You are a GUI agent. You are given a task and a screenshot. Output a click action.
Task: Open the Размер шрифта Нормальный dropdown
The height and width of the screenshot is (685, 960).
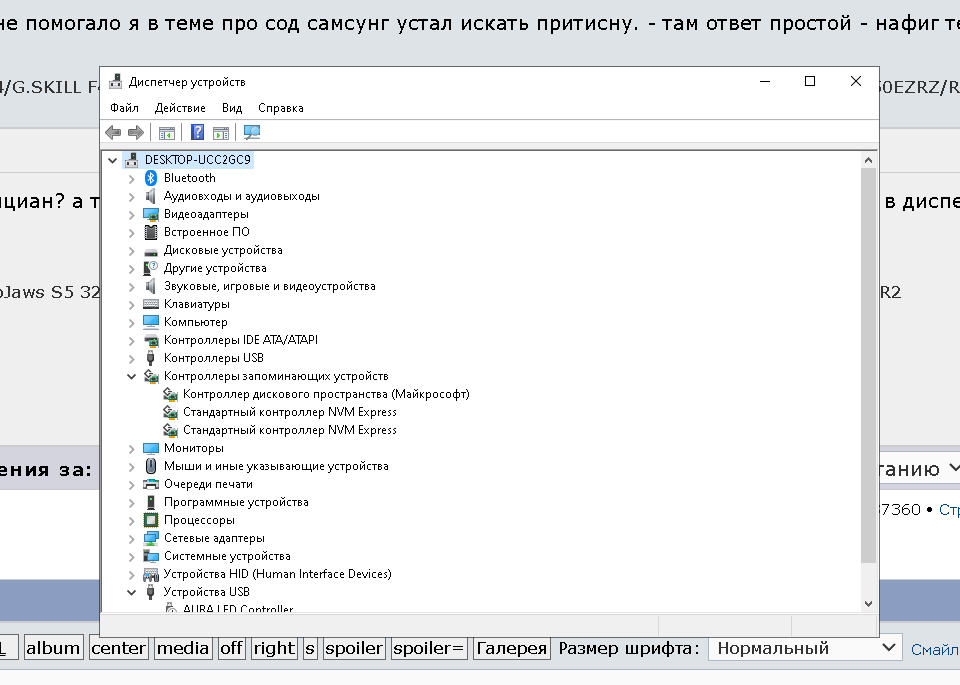[x=805, y=648]
